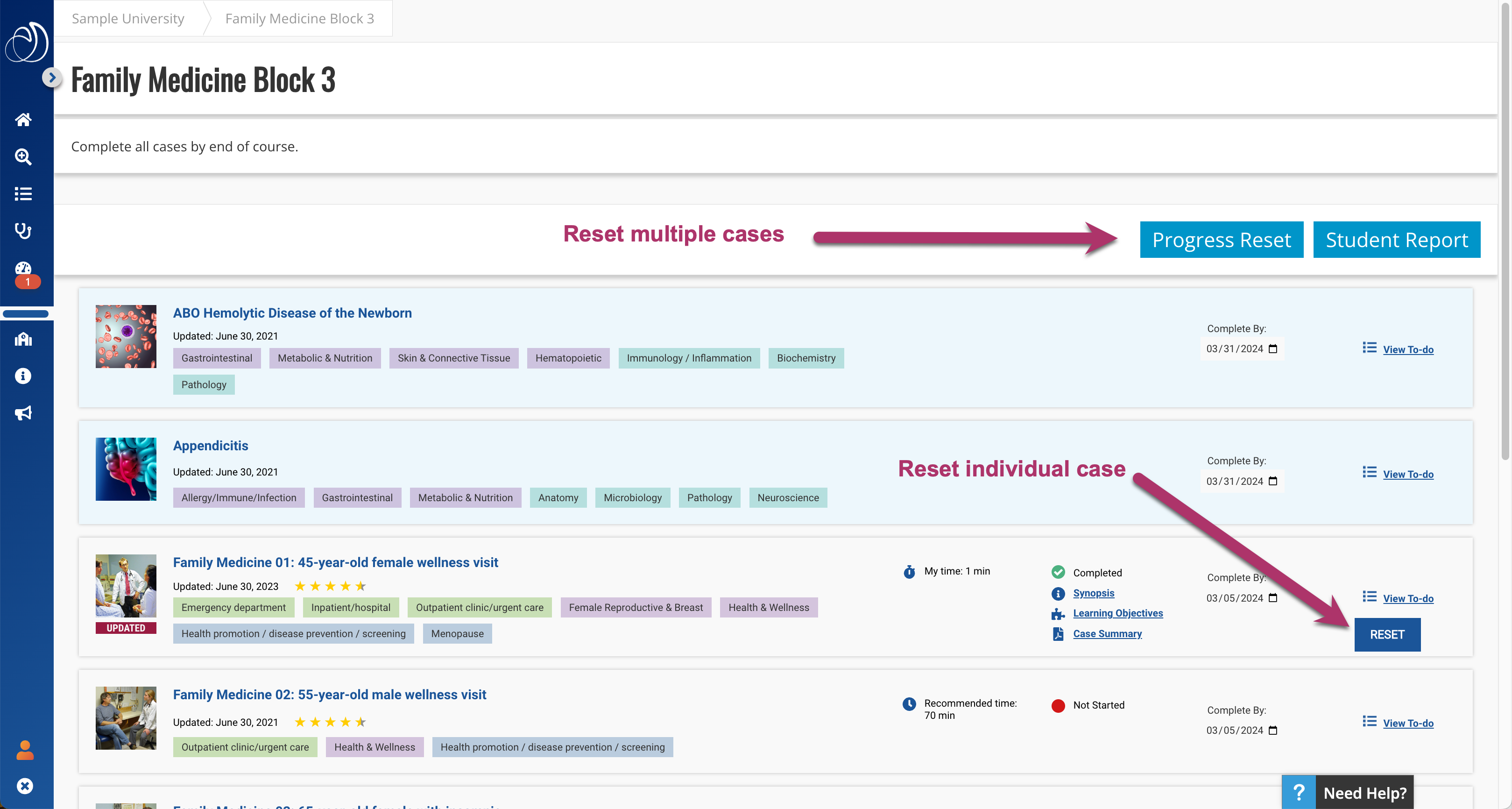The image size is (1512, 809).
Task: Open the megaphone announcements icon
Action: [x=23, y=413]
